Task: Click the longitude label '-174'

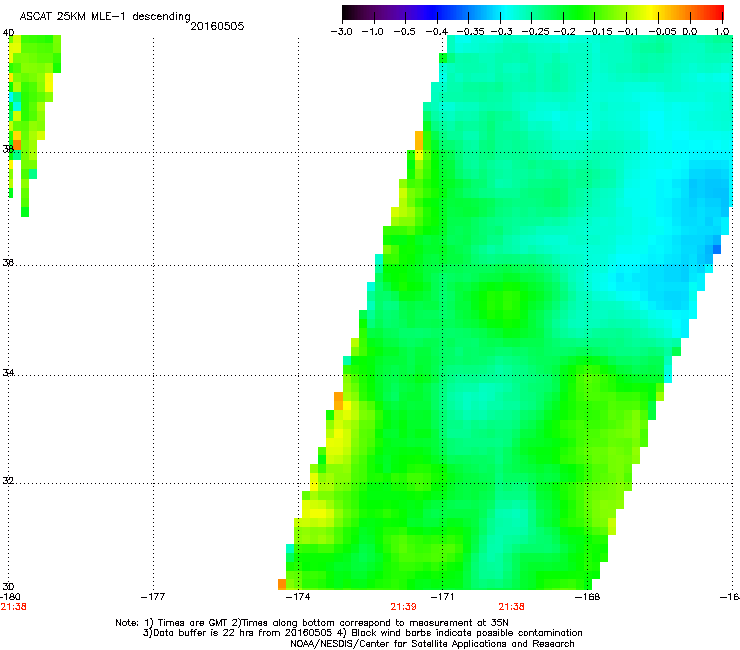Action: [298, 597]
